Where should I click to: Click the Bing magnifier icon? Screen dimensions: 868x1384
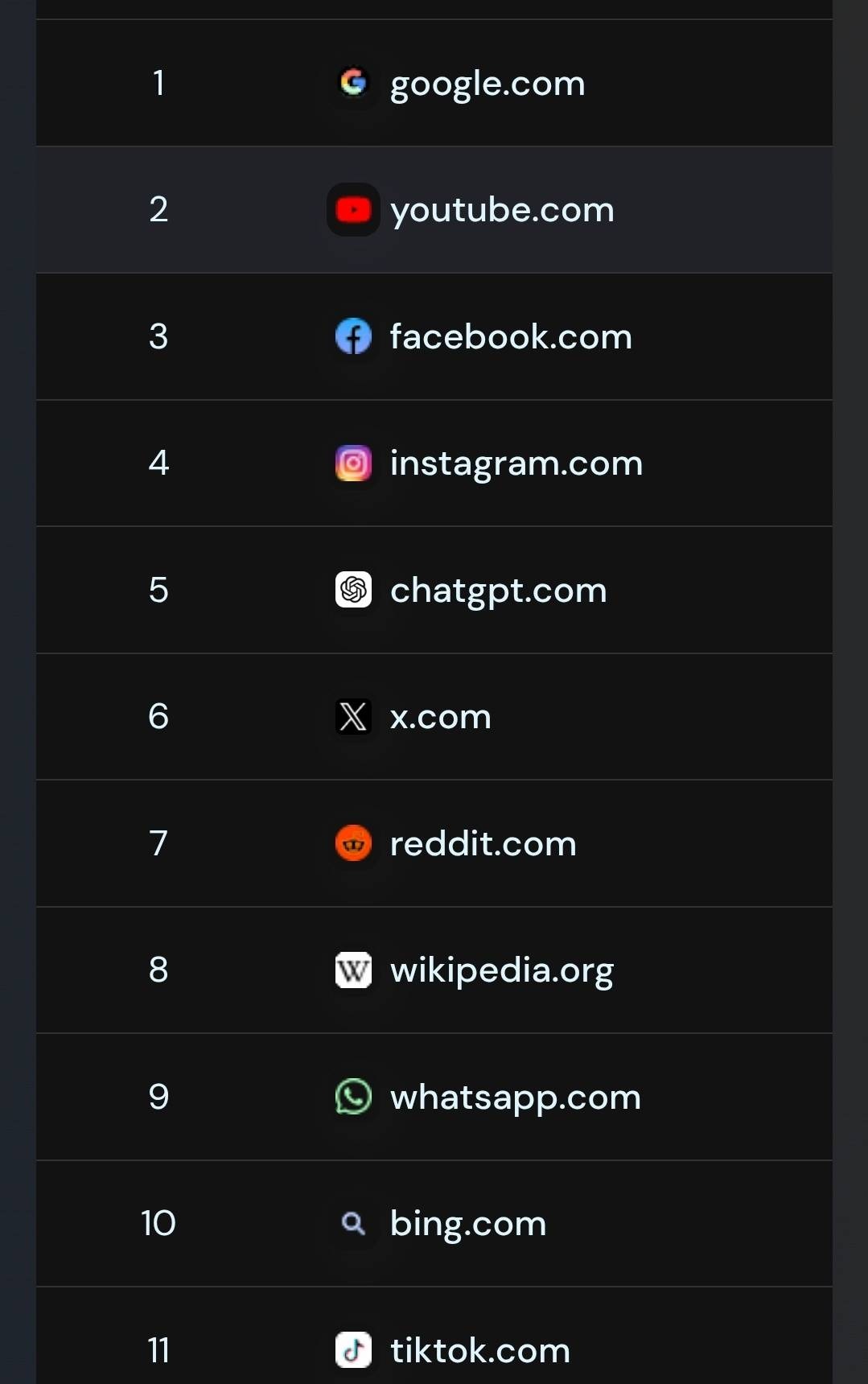tap(353, 1224)
